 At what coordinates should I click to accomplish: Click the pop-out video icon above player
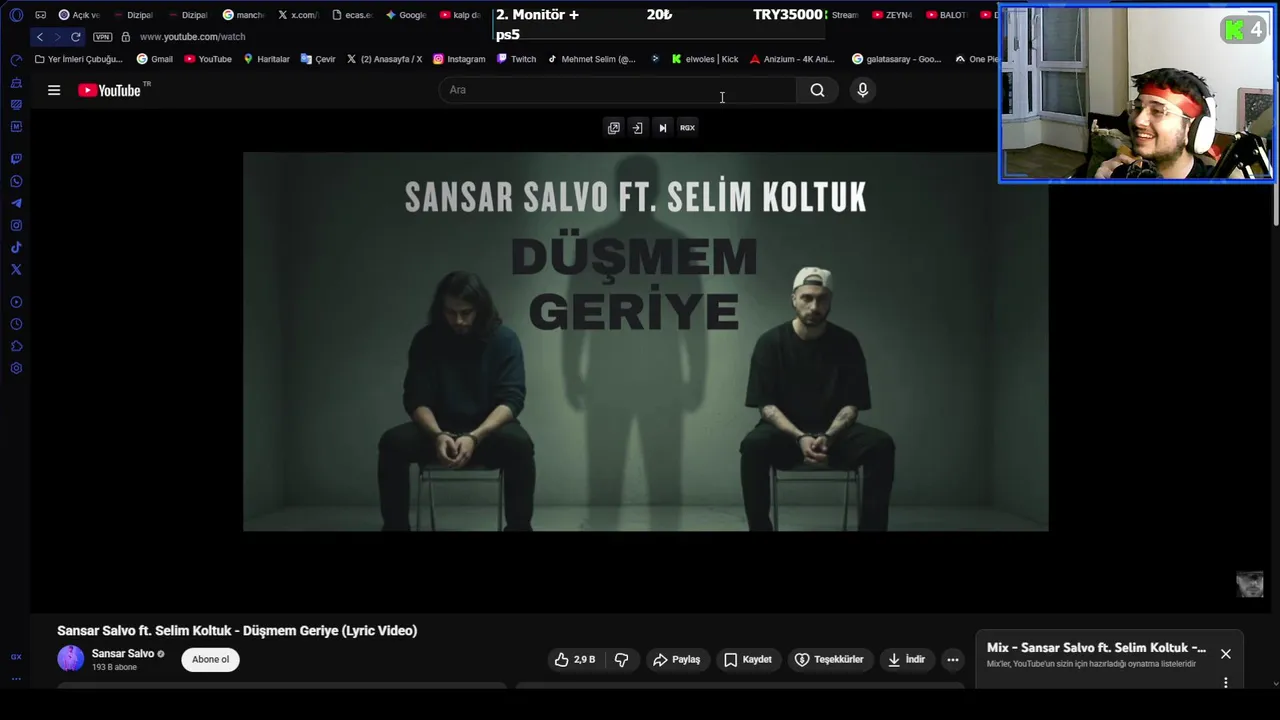pos(613,128)
